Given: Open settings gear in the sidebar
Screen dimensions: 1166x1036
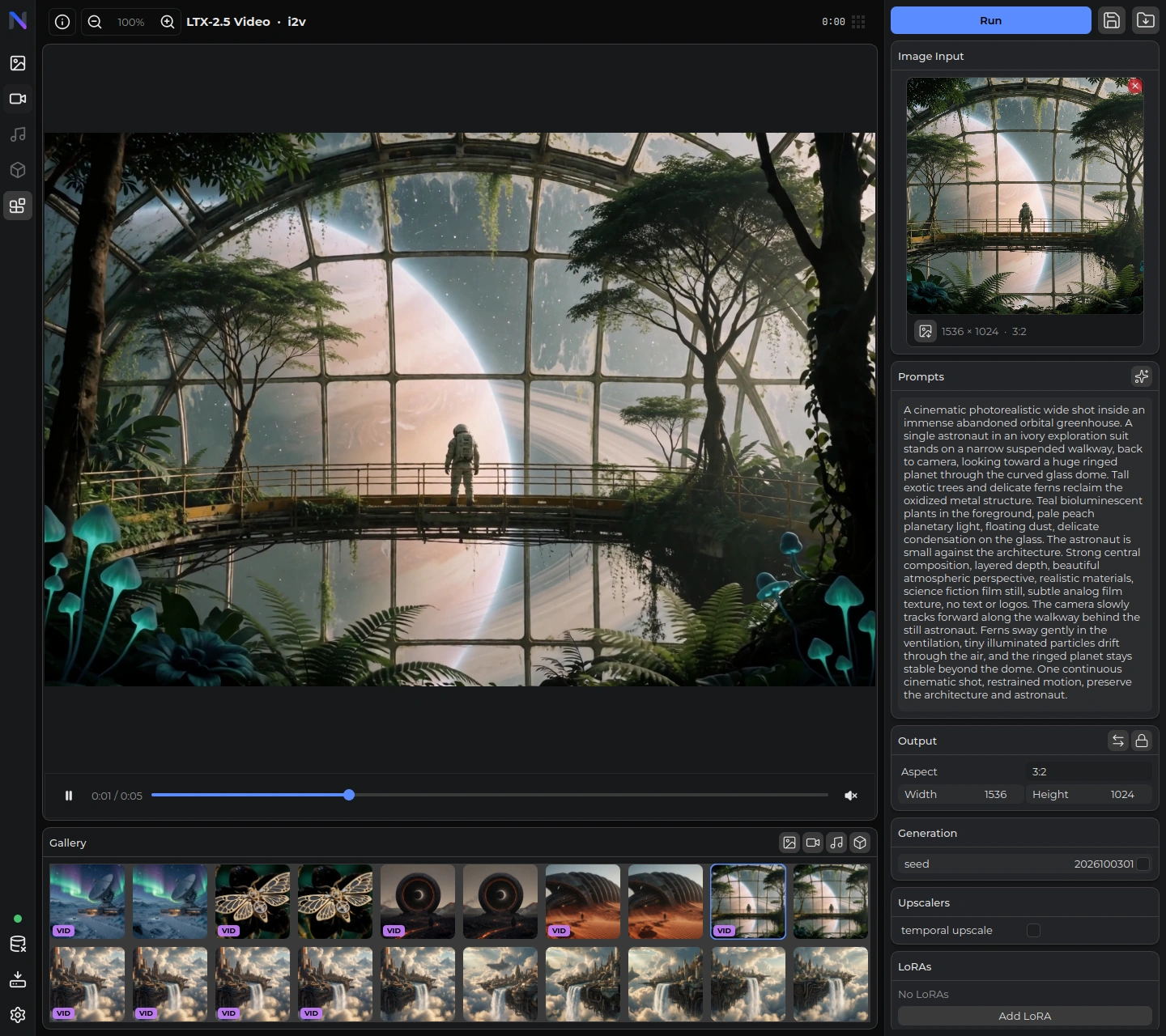Looking at the screenshot, I should pos(18,1015).
